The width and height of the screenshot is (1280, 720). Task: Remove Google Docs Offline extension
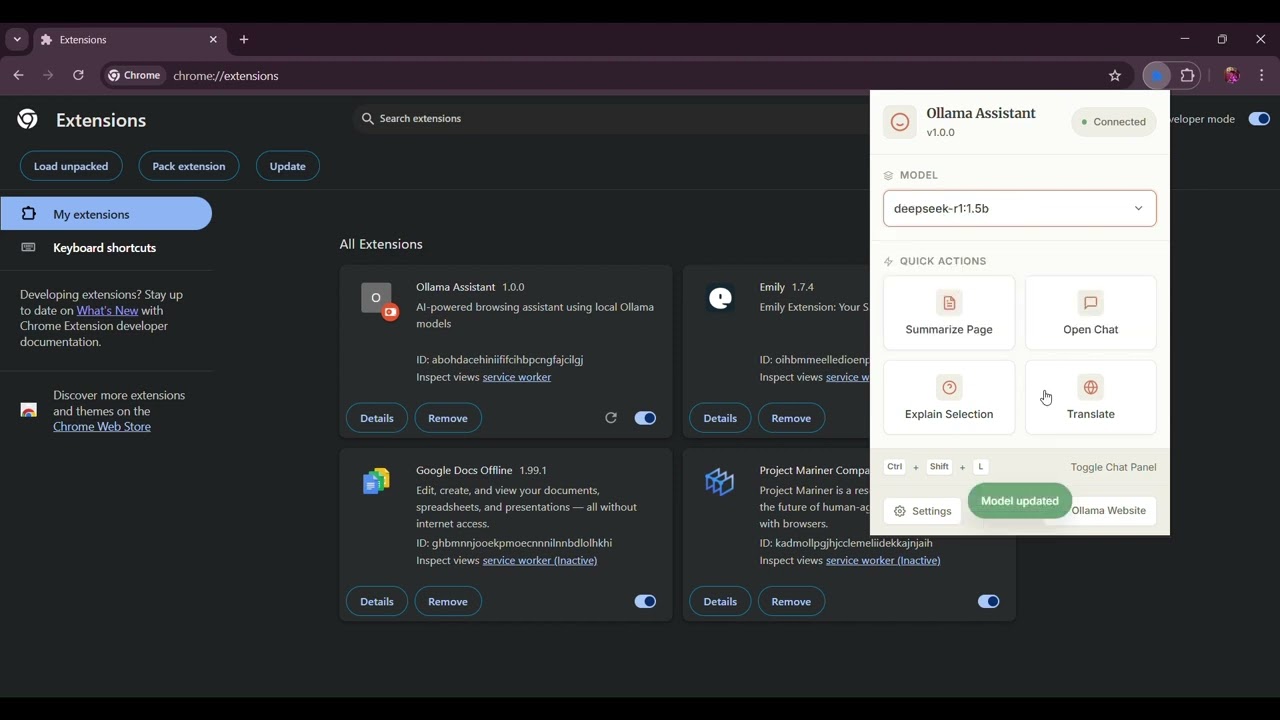[x=448, y=602]
